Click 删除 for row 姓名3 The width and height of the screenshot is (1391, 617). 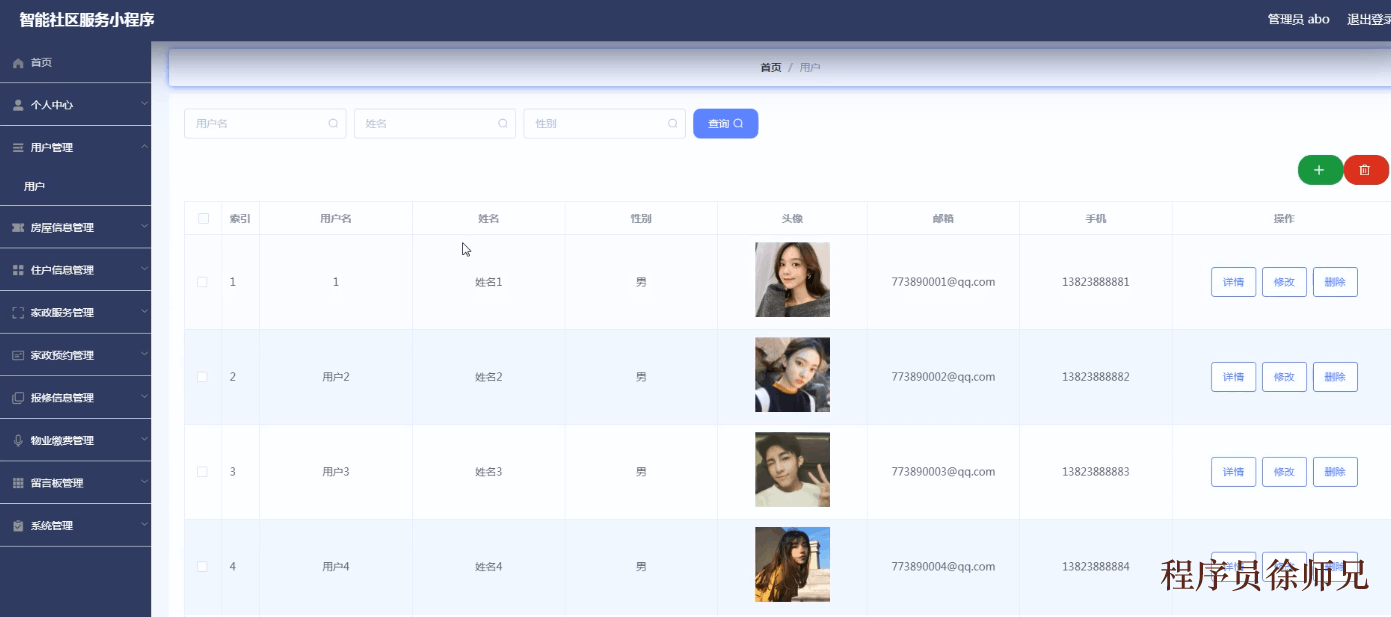pyautogui.click(x=1335, y=472)
